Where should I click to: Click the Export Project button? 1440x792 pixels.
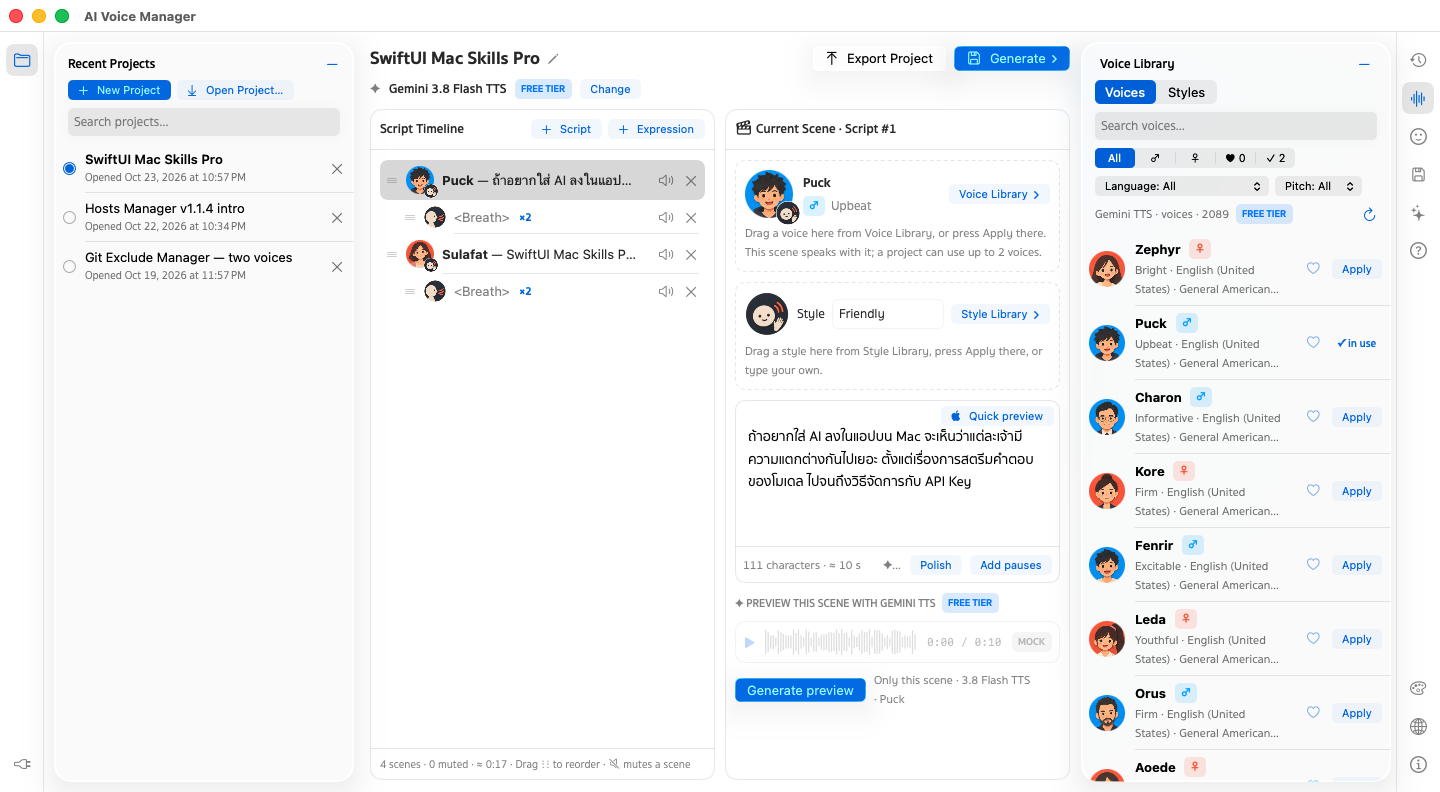pyautogui.click(x=879, y=58)
